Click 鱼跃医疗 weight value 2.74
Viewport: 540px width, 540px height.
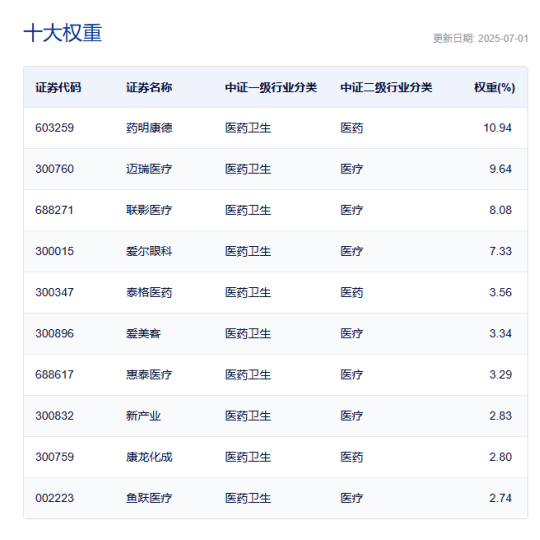coord(500,498)
